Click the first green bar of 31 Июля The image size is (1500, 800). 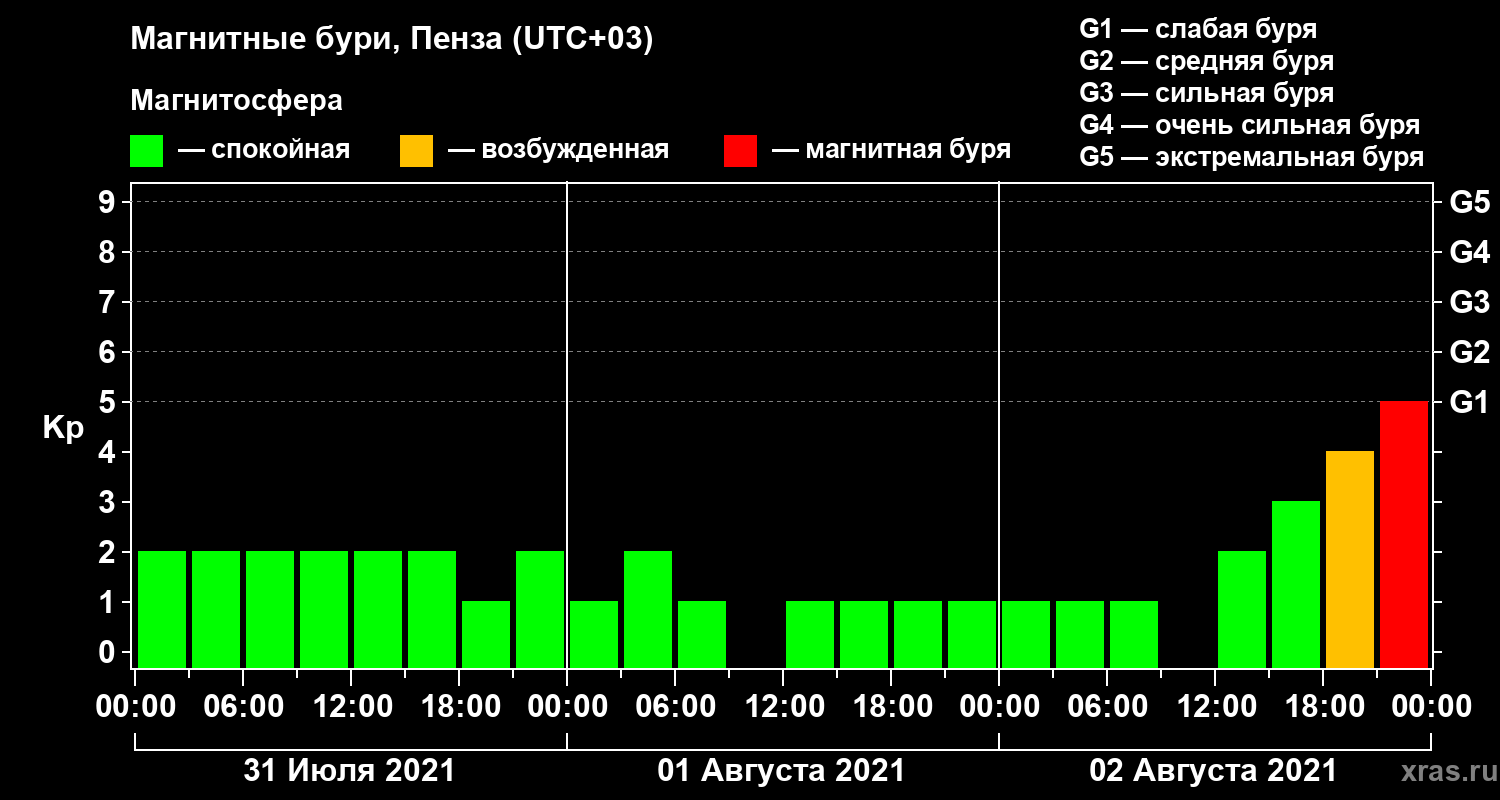162,609
